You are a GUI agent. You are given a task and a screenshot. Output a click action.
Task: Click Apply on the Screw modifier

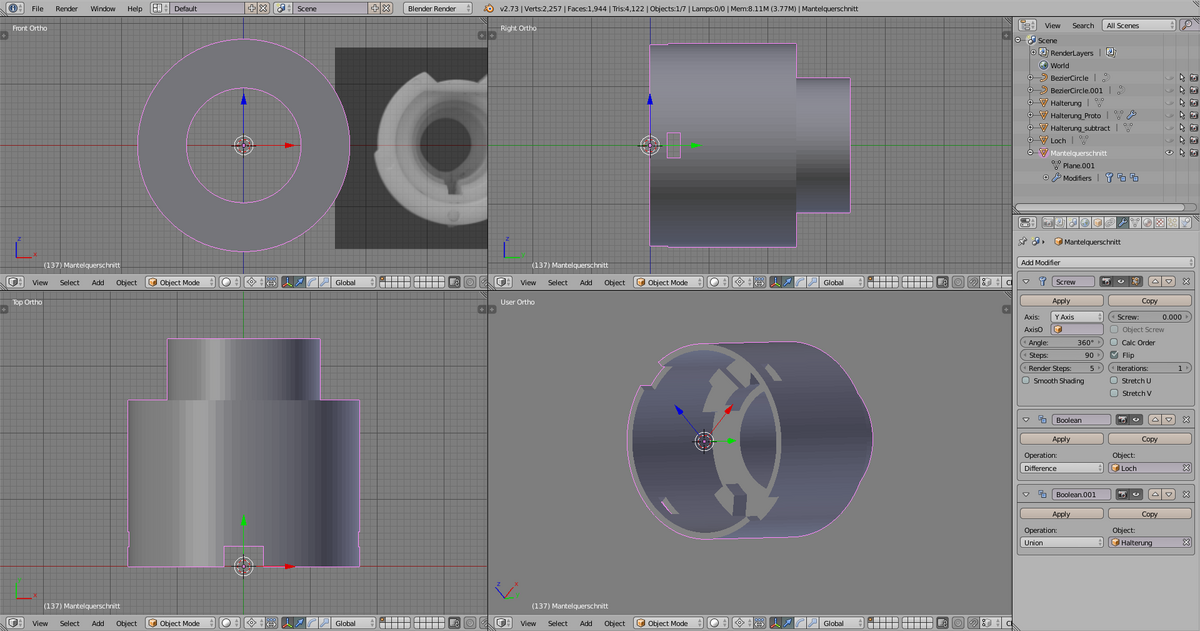tap(1061, 300)
